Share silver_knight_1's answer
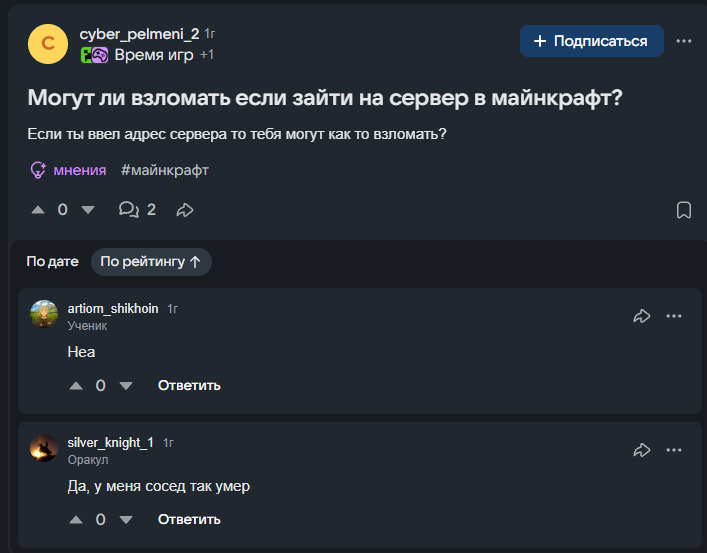Screen dimensions: 707x553 tap(642, 450)
